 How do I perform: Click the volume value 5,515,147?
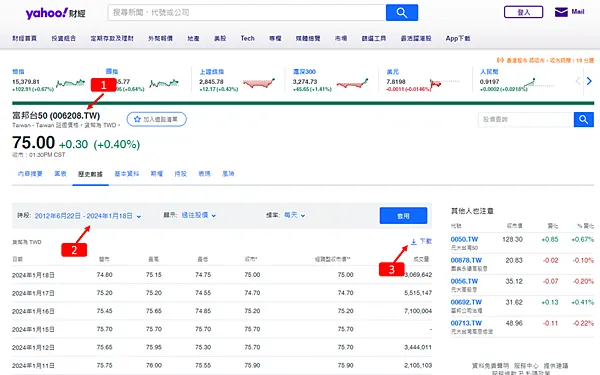(418, 293)
